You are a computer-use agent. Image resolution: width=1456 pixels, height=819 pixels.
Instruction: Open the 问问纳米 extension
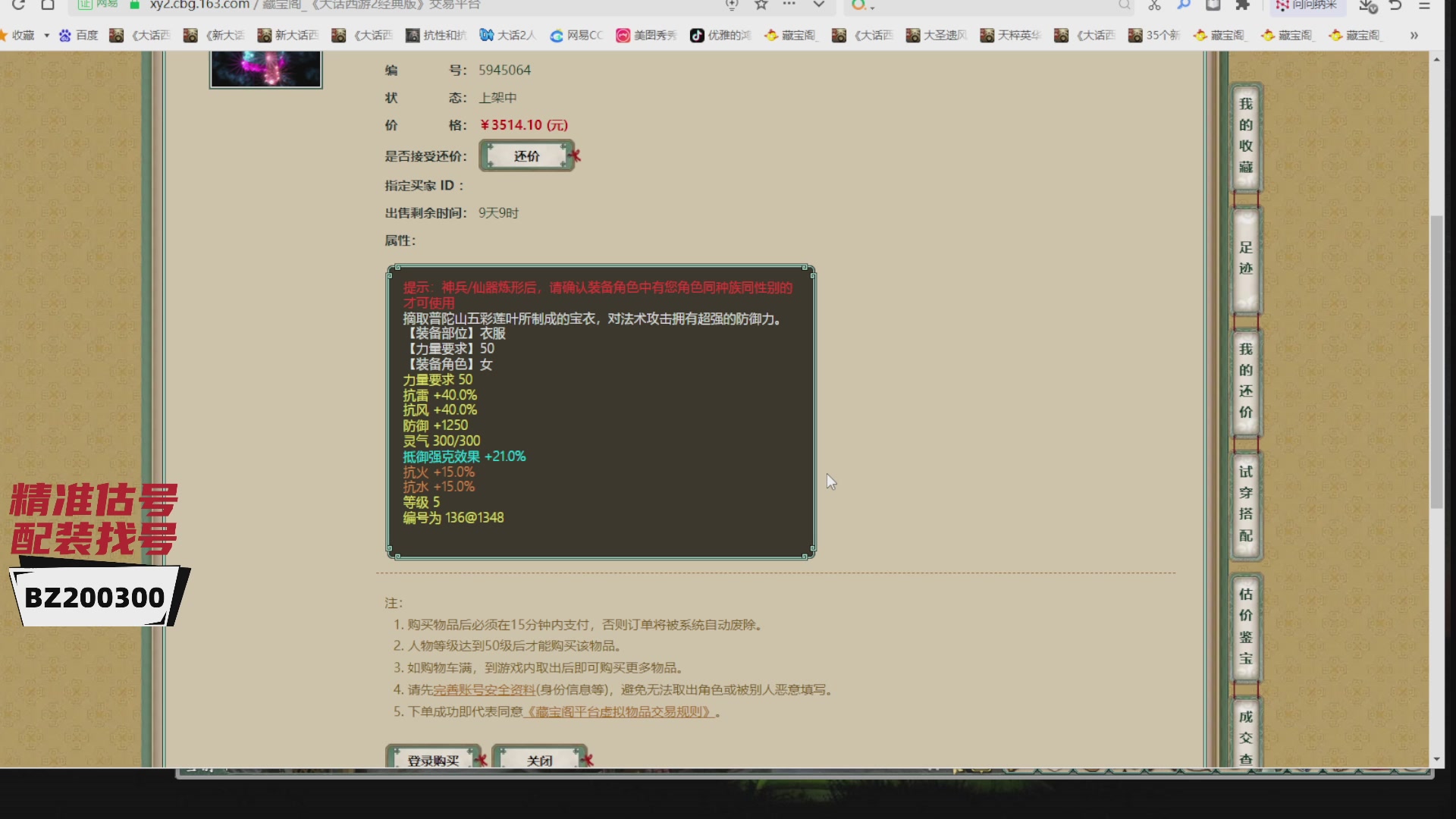tap(1308, 7)
